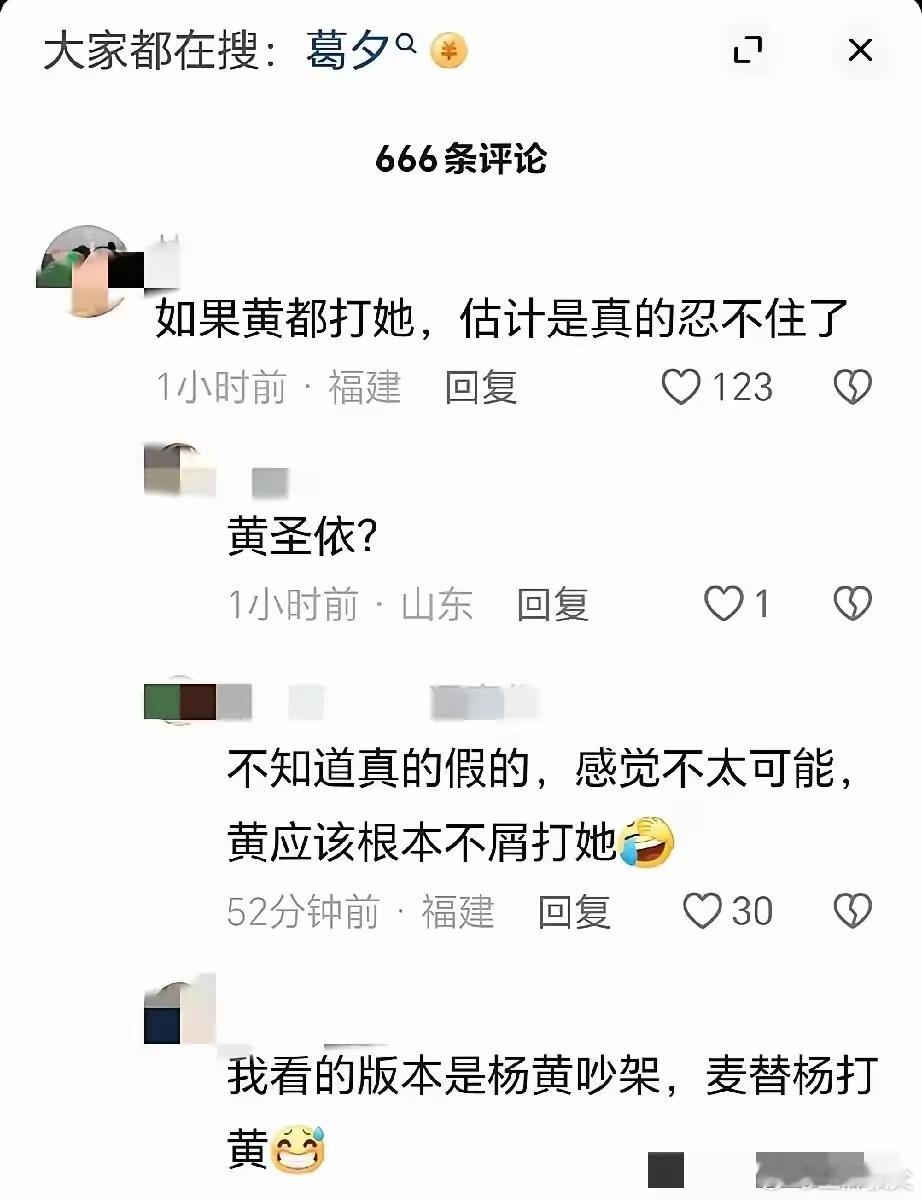Like the comment with 30 likes

click(x=702, y=911)
